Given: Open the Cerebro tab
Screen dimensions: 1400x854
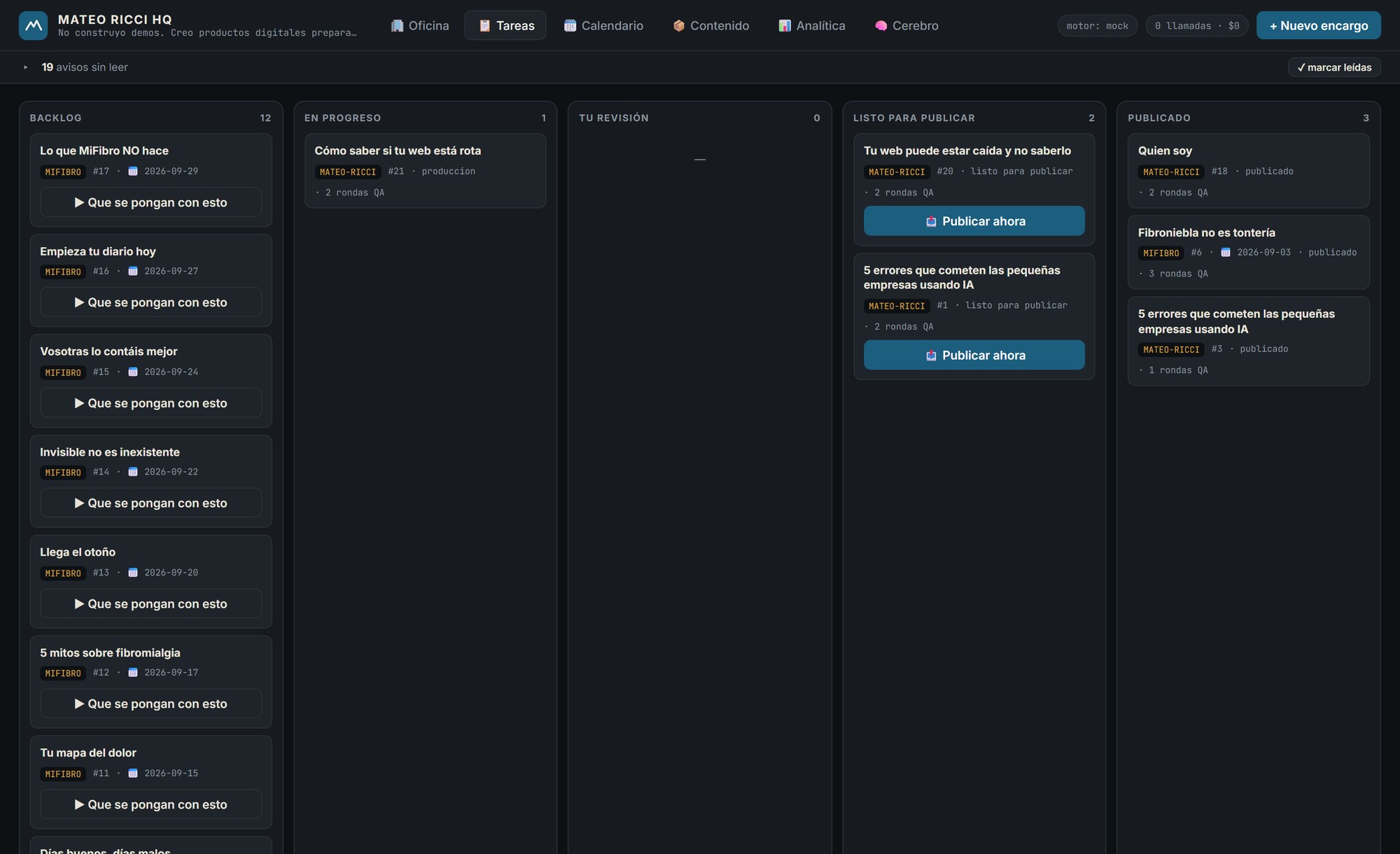Looking at the screenshot, I should [906, 25].
